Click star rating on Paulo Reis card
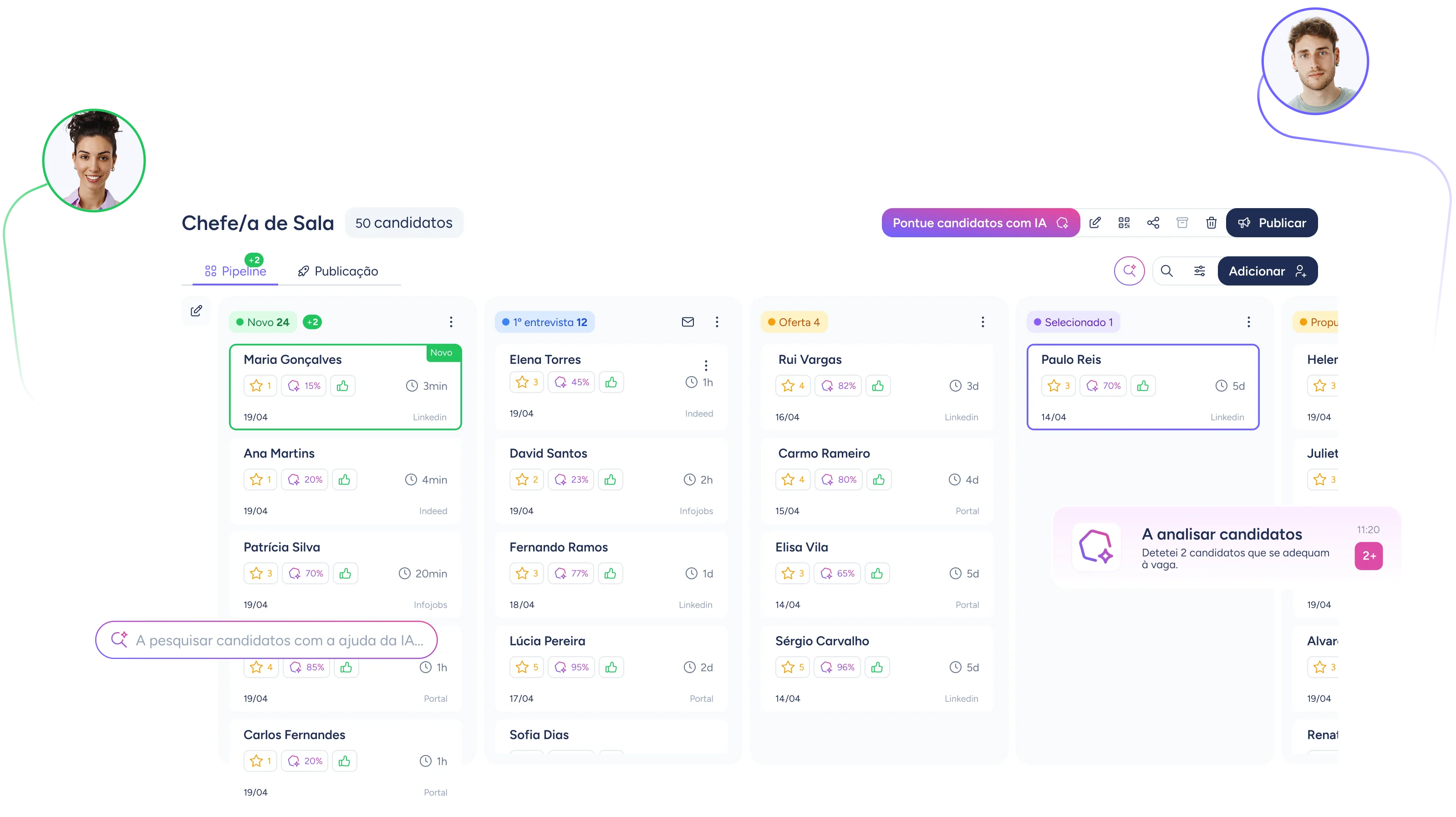This screenshot has width=1456, height=817. 1059,386
